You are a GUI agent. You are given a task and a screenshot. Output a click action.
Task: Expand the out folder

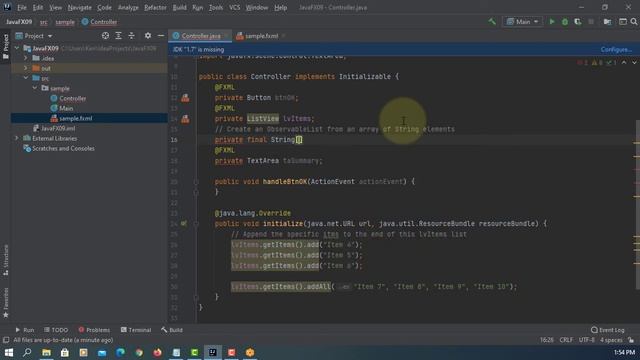click(x=26, y=68)
